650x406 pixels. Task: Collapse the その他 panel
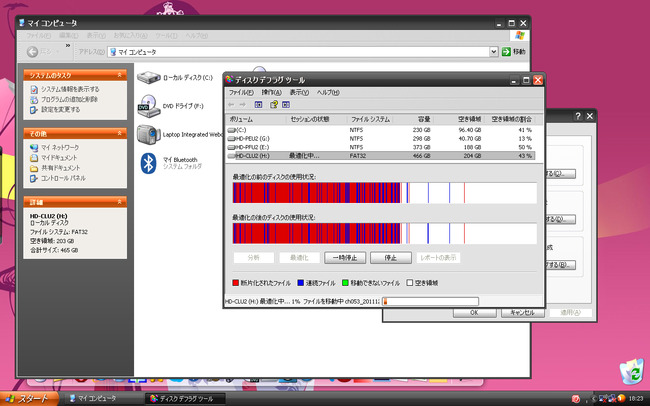(x=119, y=134)
